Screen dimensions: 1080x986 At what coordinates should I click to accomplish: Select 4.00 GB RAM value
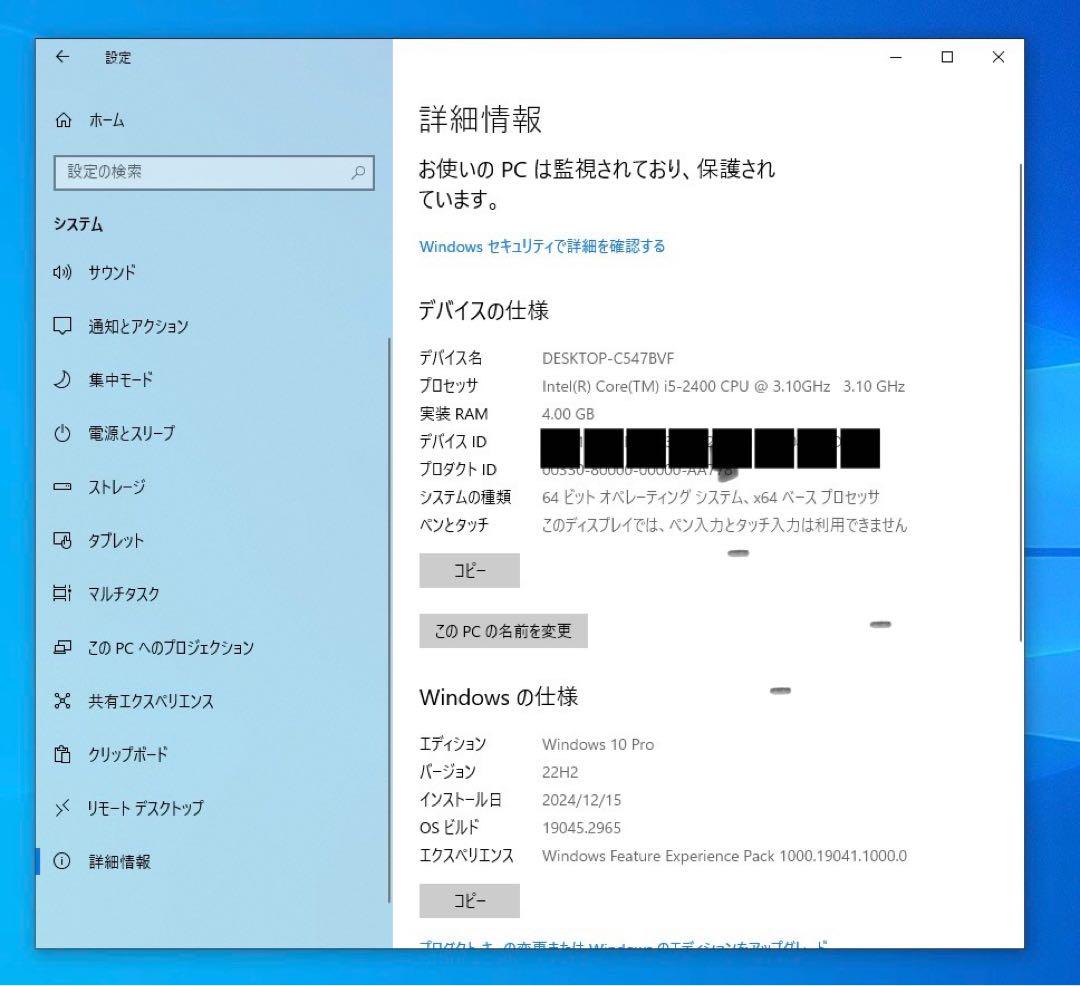coord(568,414)
